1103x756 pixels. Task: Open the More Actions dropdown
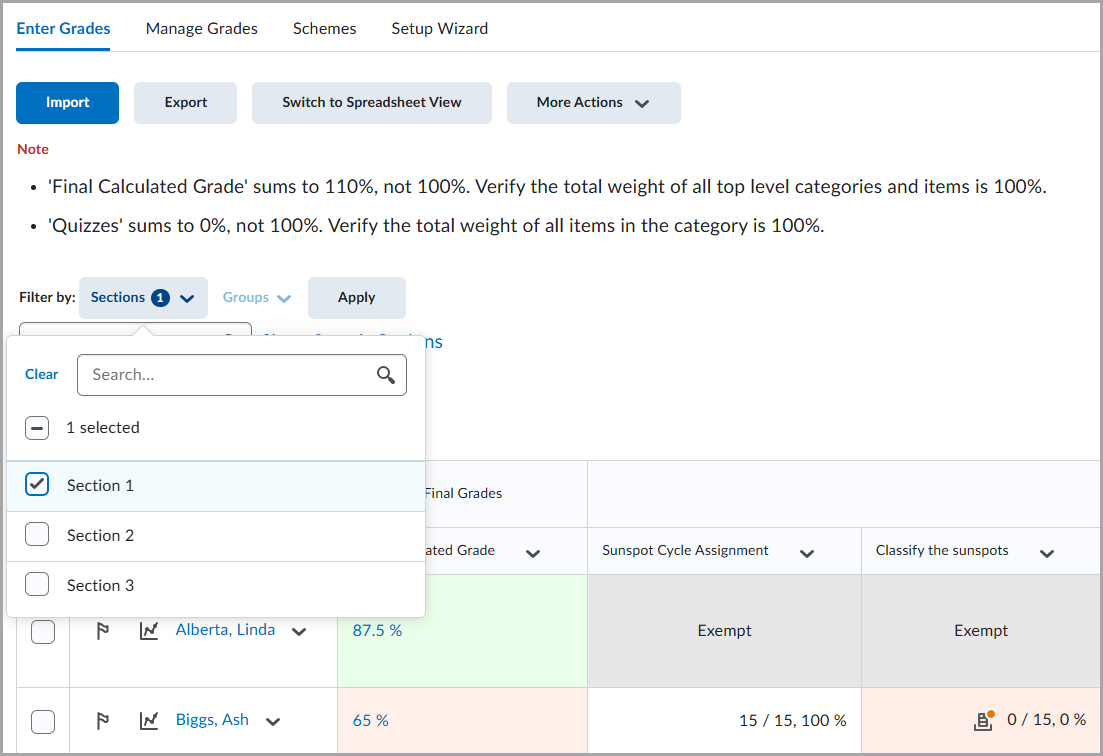593,103
